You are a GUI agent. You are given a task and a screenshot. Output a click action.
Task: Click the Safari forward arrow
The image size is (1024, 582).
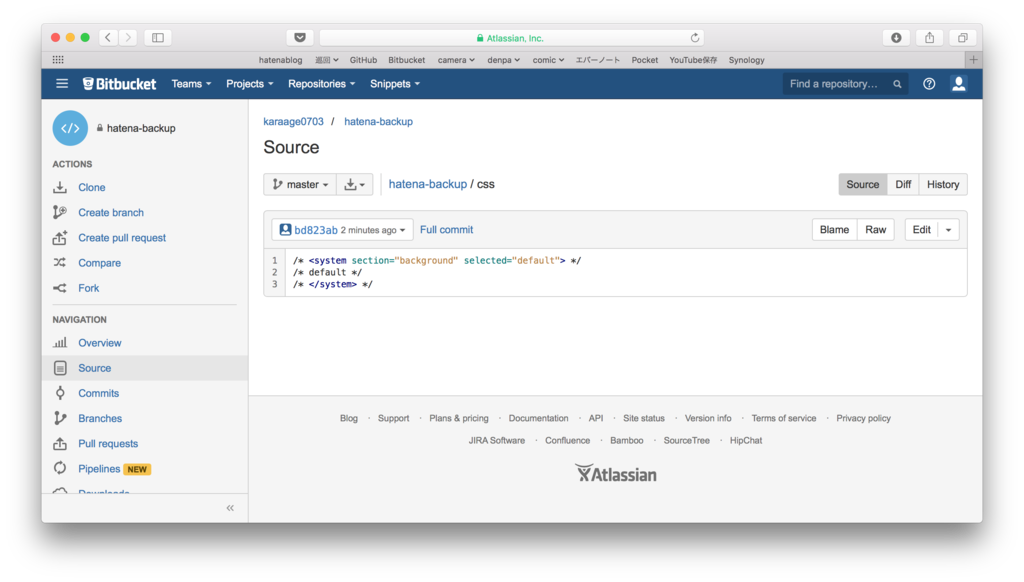click(129, 38)
